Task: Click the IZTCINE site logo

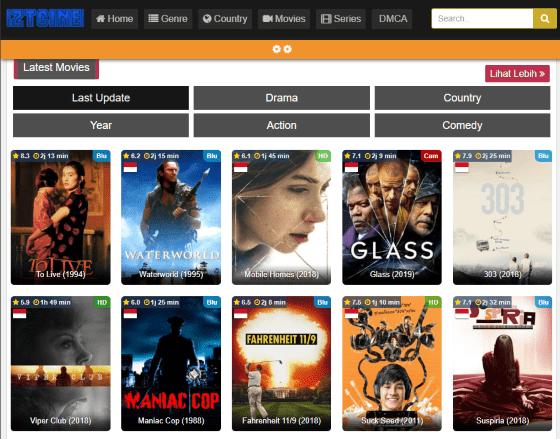Action: (x=45, y=18)
